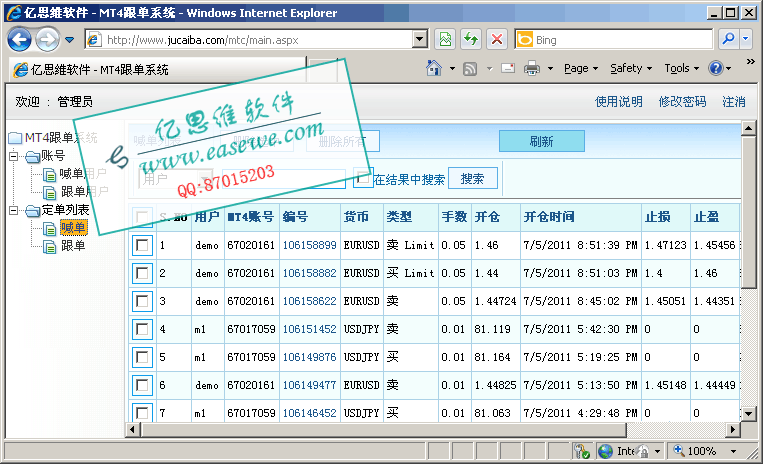Image resolution: width=763 pixels, height=464 pixels.
Task: Toggle the 在结果中搜索 checkbox
Action: [363, 178]
